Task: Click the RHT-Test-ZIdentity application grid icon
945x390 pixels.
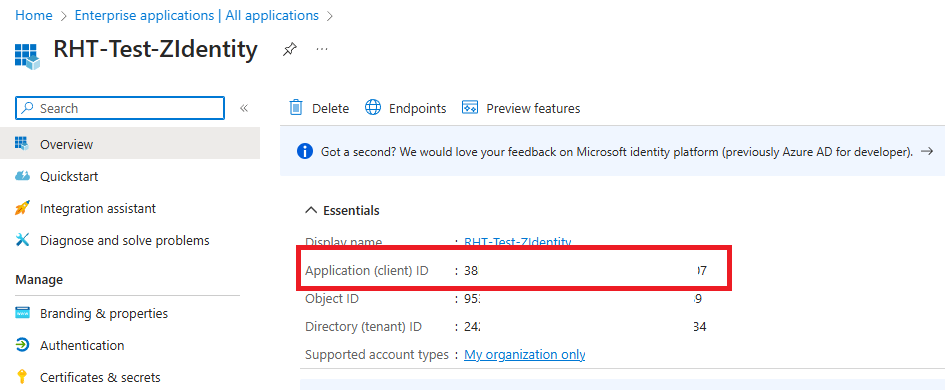Action: [27, 55]
